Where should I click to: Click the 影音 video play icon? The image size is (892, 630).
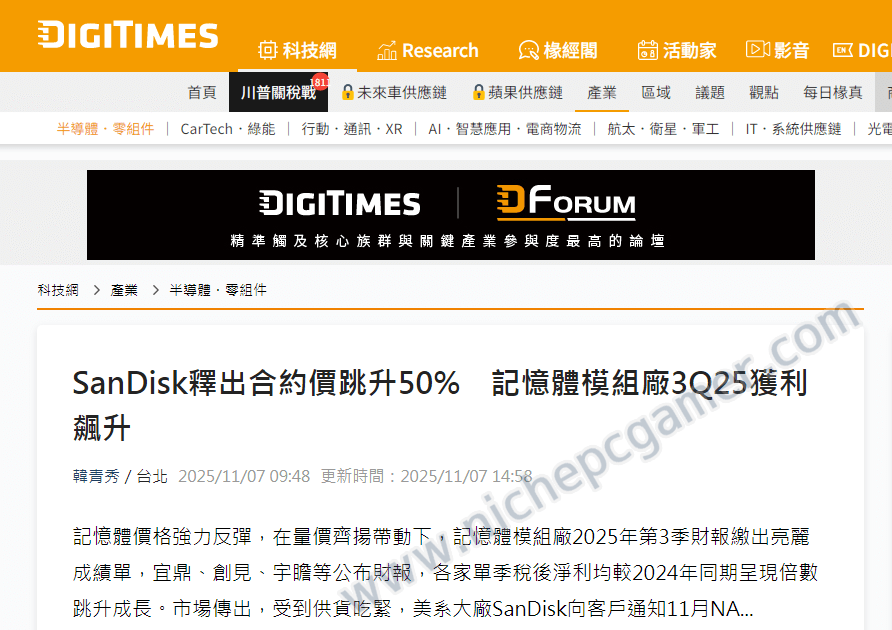(x=758, y=50)
